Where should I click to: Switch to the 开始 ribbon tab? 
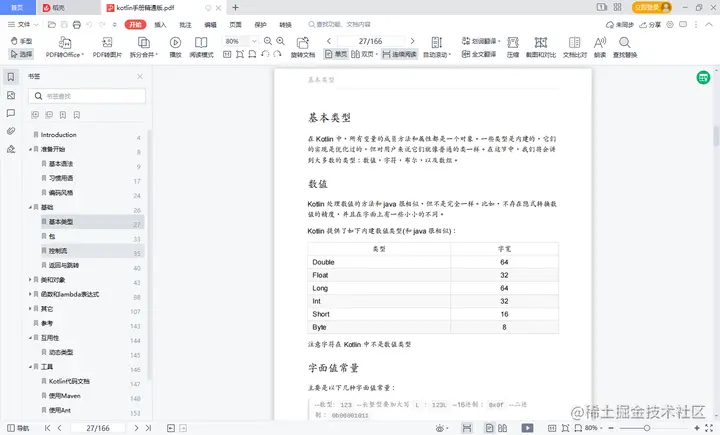tap(135, 24)
